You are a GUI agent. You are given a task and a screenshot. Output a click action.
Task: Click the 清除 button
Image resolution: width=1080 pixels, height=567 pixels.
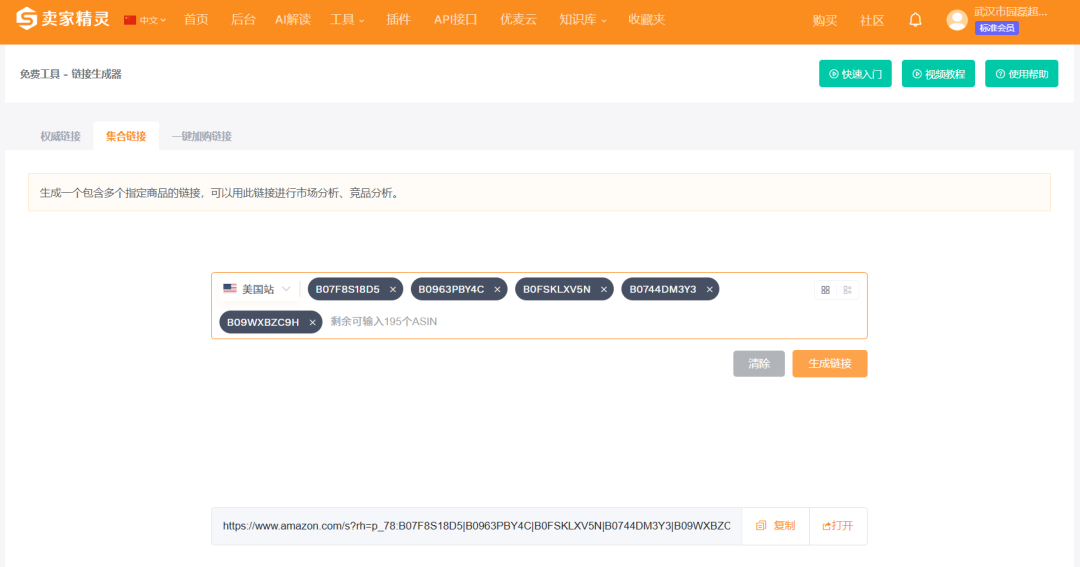[759, 364]
